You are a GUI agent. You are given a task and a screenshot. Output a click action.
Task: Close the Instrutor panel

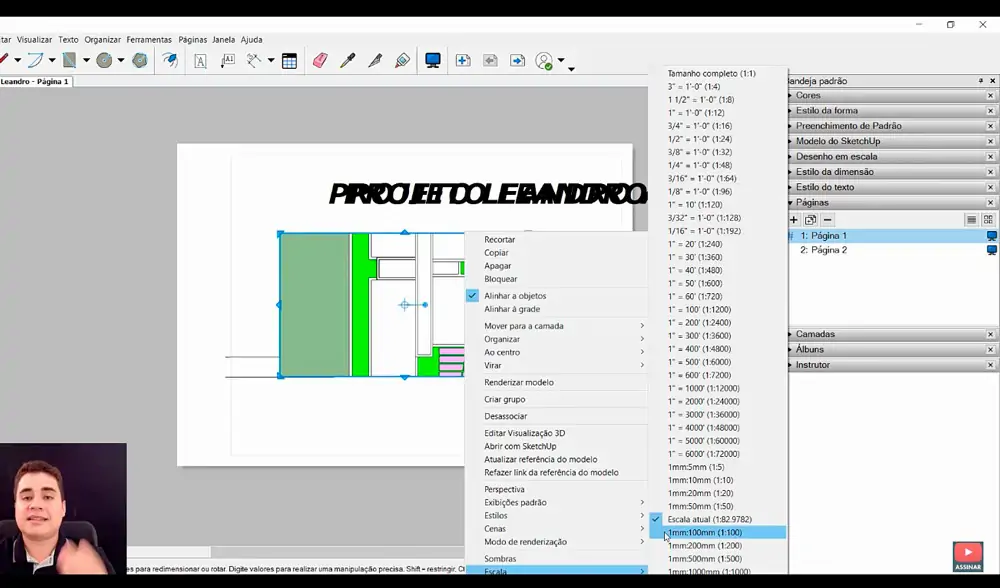(990, 365)
